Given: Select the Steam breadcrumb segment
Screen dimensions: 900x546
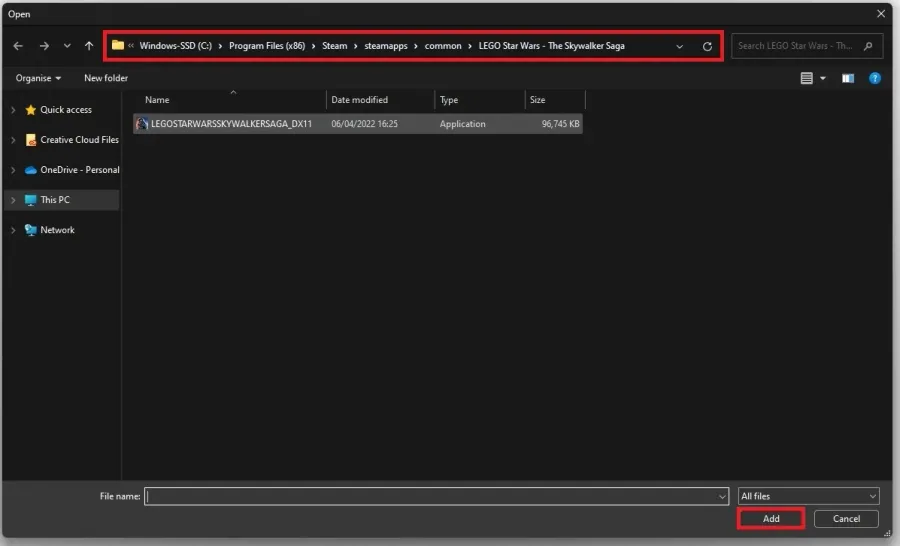Looking at the screenshot, I should (x=335, y=46).
